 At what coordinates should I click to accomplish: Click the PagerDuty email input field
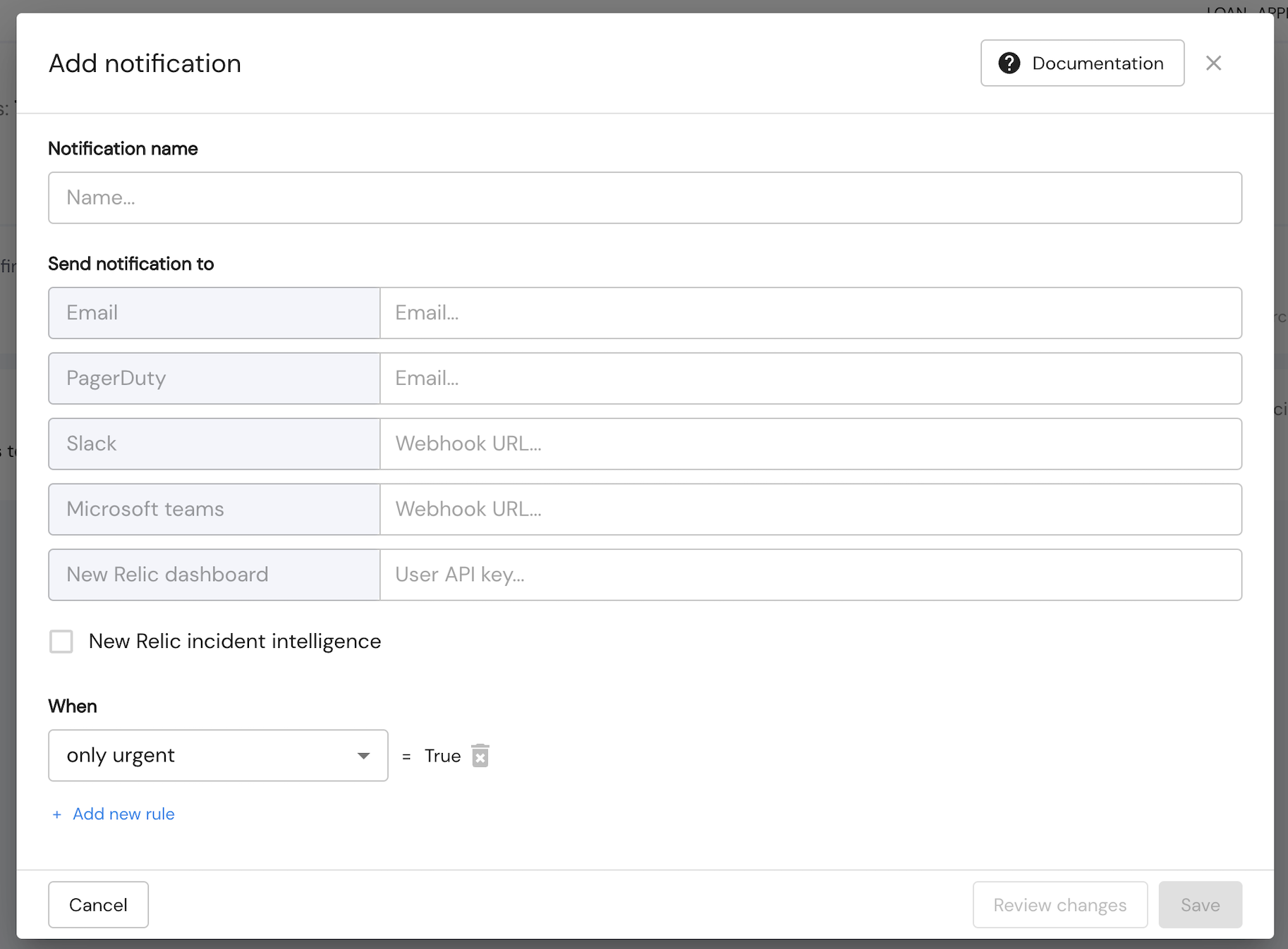[810, 379]
